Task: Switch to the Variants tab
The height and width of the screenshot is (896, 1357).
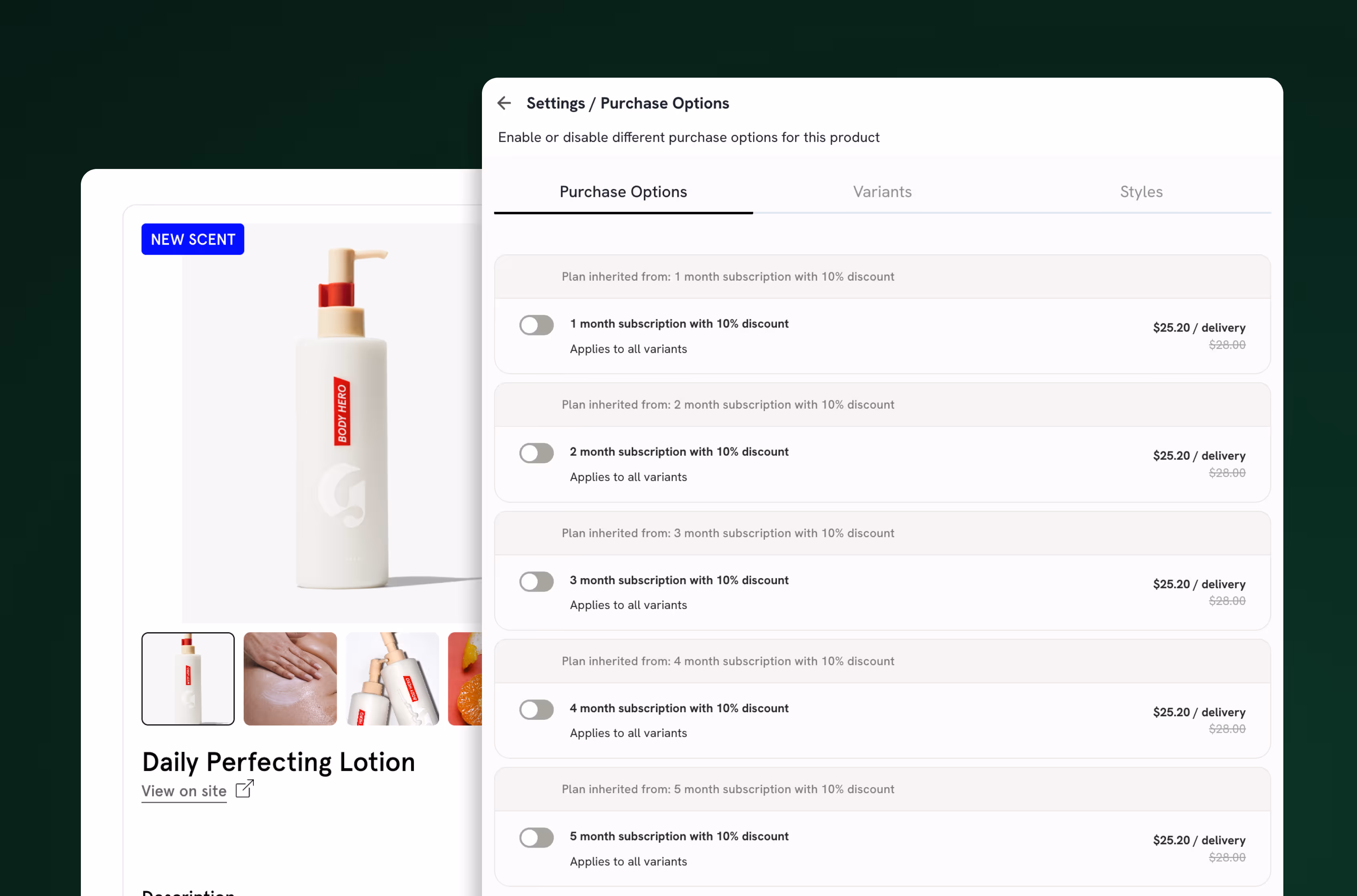Action: [881, 192]
